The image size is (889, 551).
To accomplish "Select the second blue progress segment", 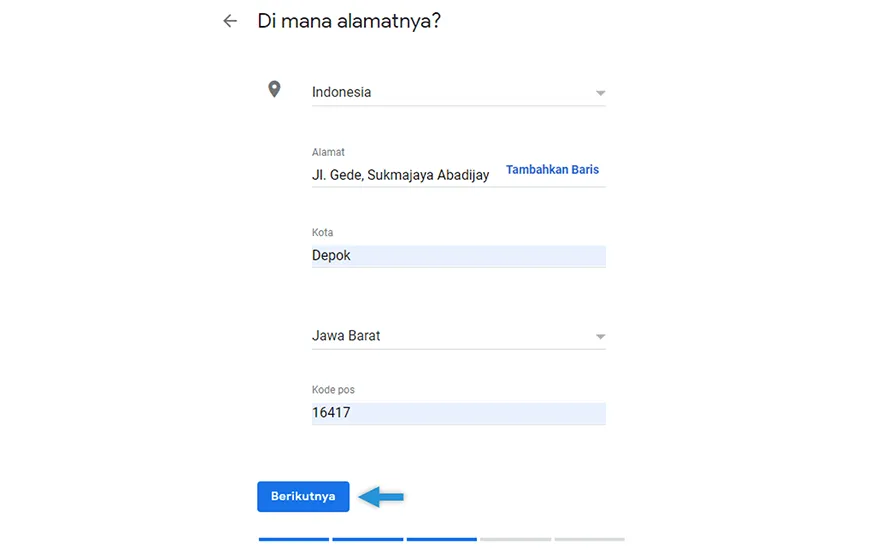I will pyautogui.click(x=367, y=539).
